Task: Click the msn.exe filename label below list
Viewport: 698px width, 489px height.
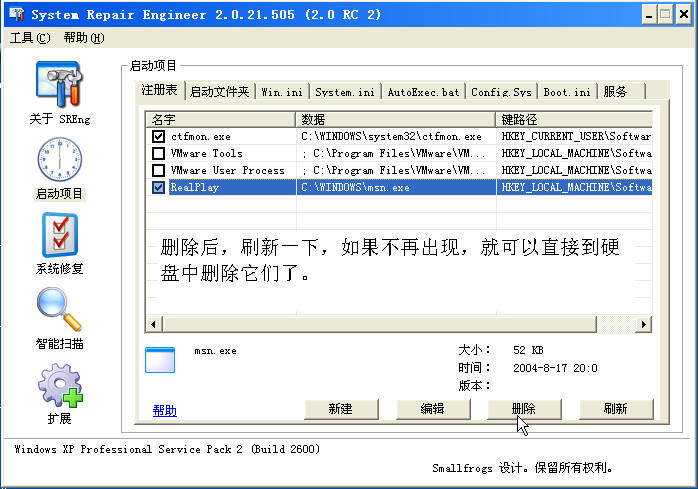Action: point(215,351)
